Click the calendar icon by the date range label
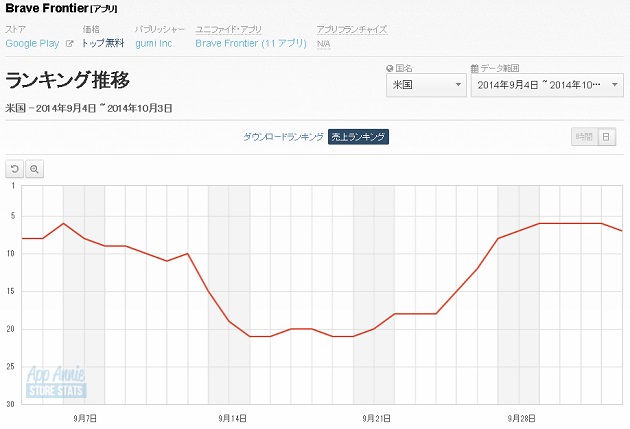 pyautogui.click(x=474, y=68)
